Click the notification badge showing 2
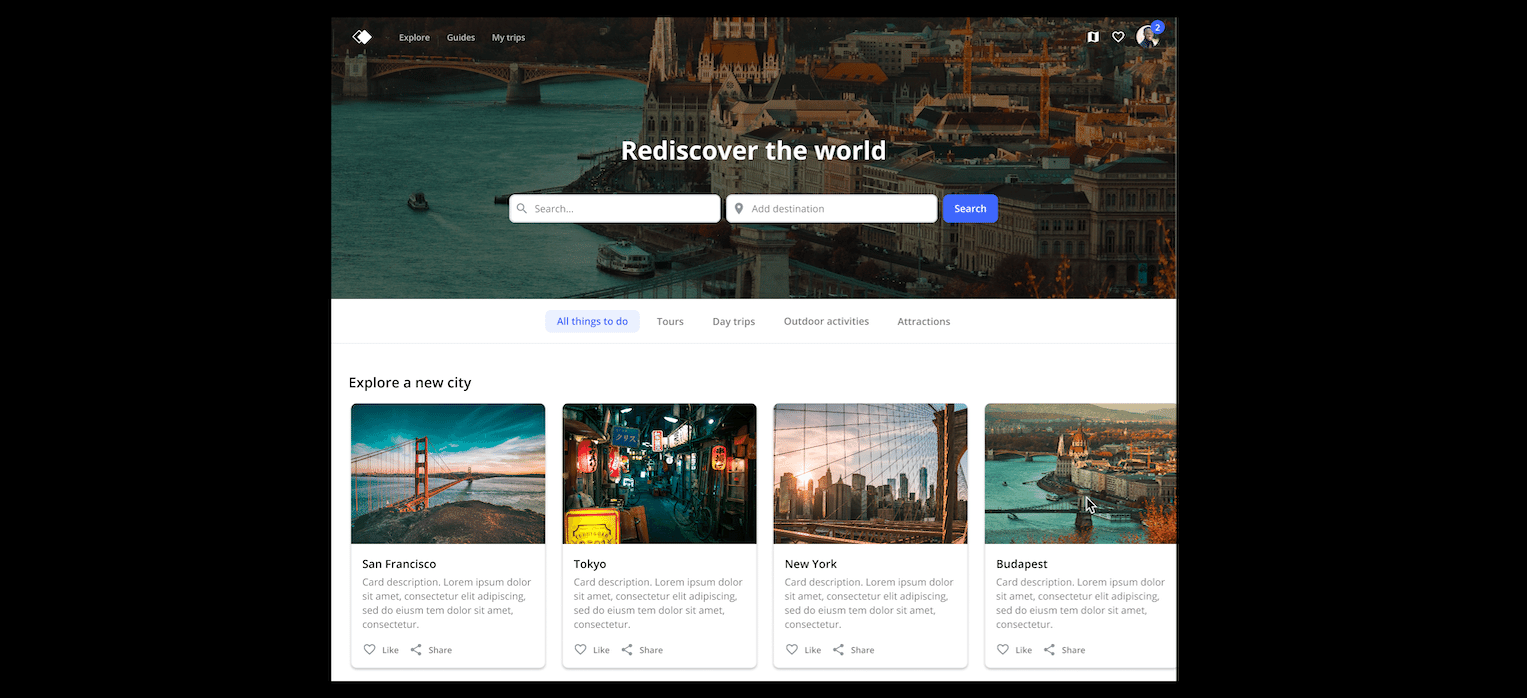Screen dimensions: 1527x698 pyautogui.click(x=1157, y=27)
